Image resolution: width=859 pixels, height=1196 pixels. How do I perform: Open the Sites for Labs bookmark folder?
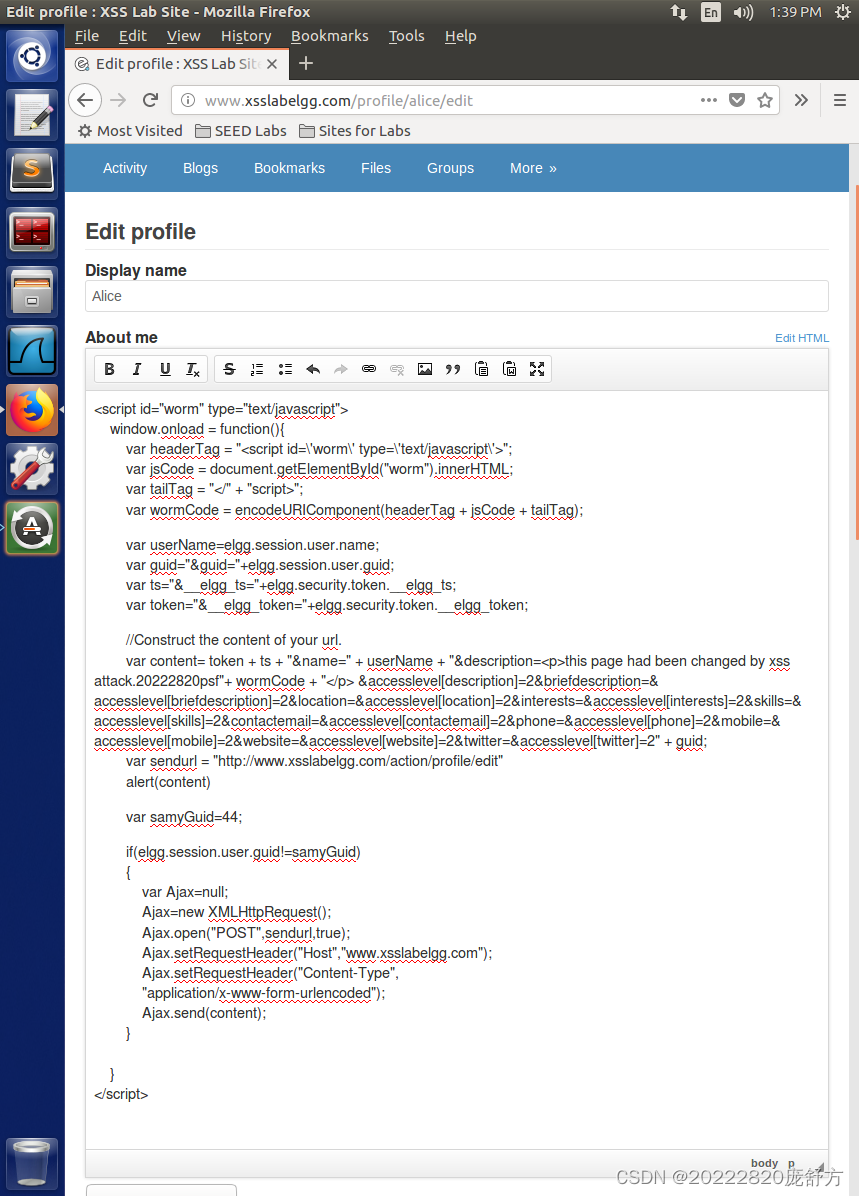(x=355, y=130)
